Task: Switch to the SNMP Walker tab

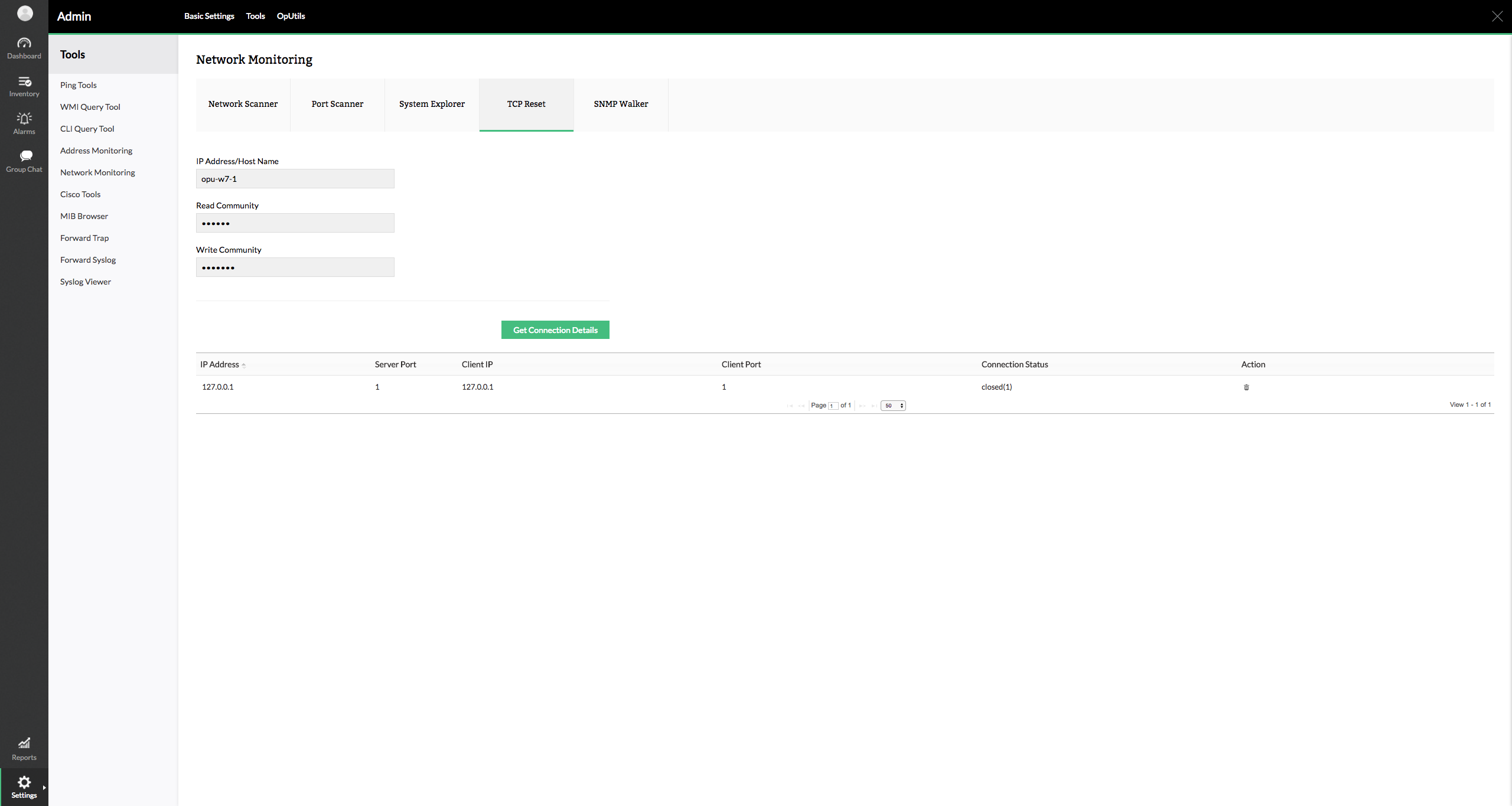Action: [621, 104]
